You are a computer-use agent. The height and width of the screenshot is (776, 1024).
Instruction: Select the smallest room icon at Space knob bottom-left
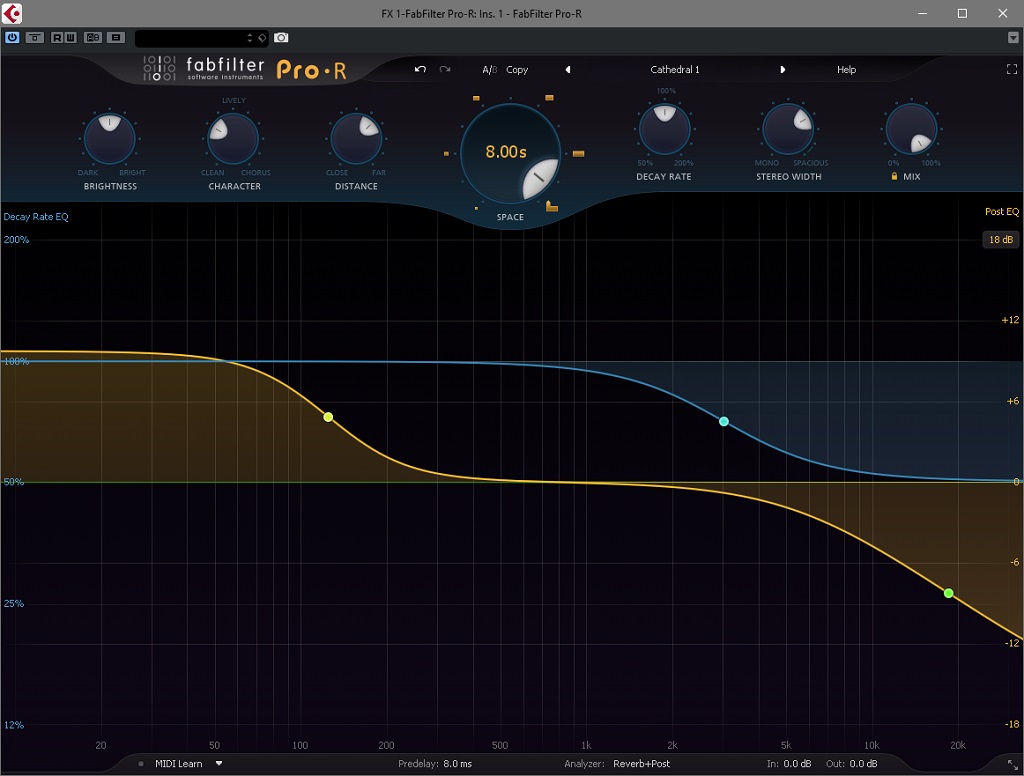tap(476, 208)
